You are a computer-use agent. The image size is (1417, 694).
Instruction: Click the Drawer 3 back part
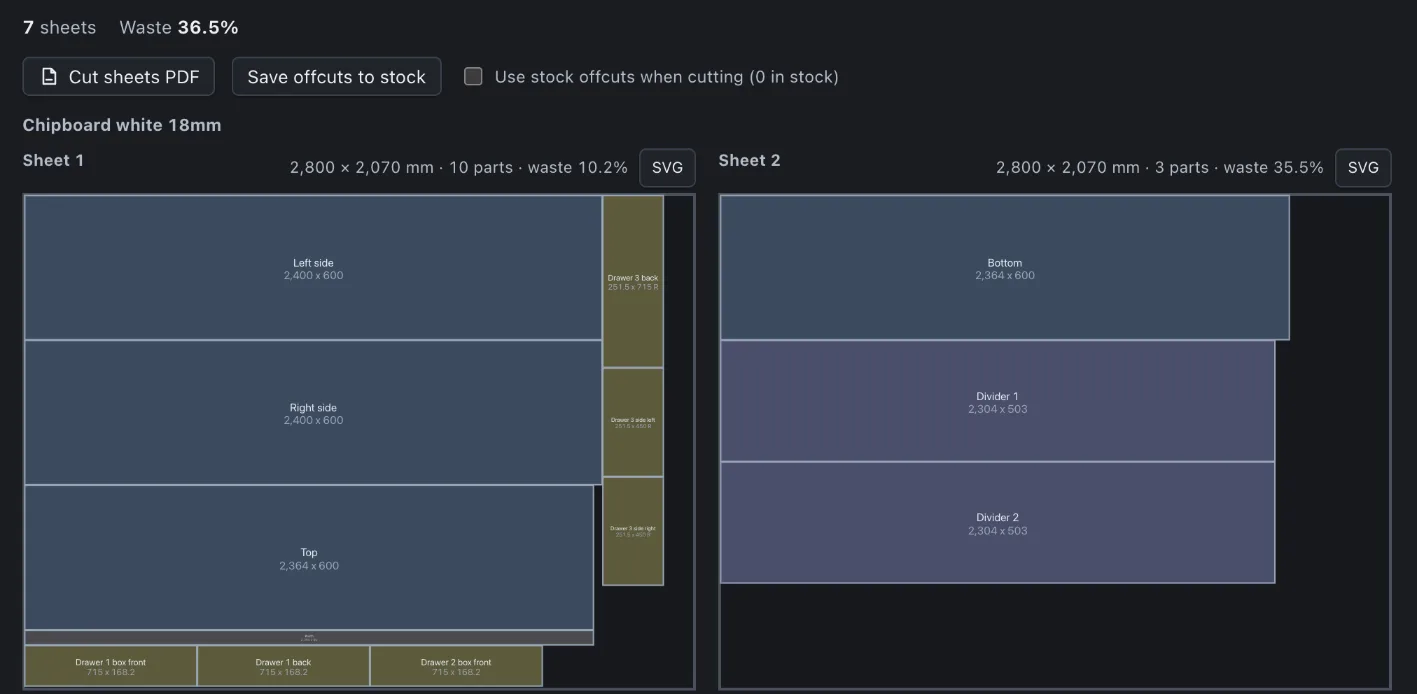click(633, 282)
